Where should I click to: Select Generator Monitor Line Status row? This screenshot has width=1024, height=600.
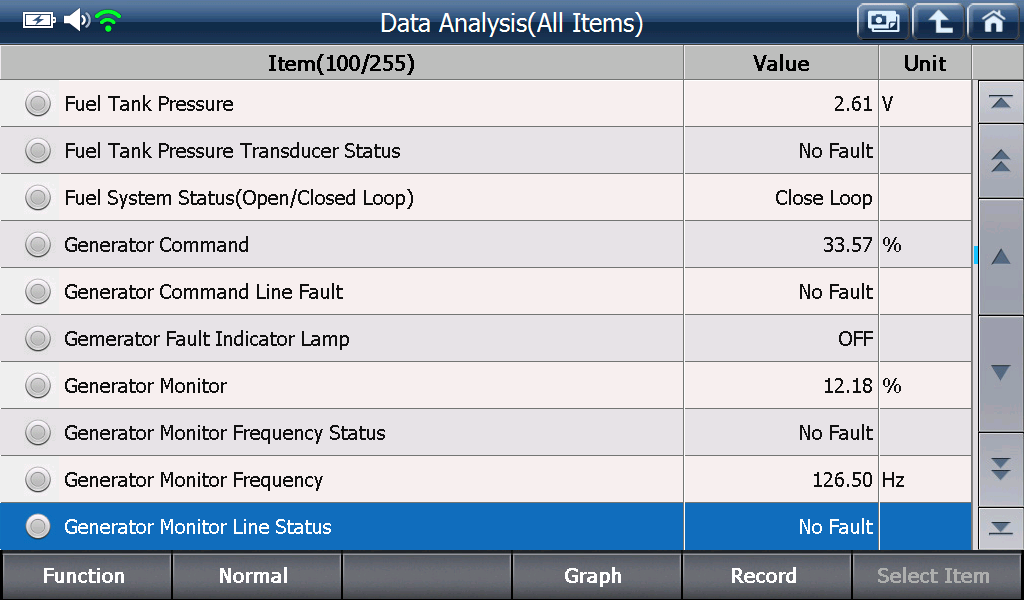coord(486,526)
